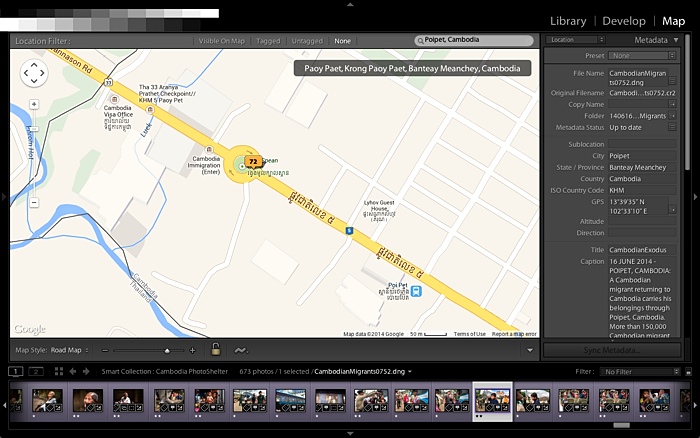
Task: Open the GPS tracklogs menu icon
Action: [241, 350]
